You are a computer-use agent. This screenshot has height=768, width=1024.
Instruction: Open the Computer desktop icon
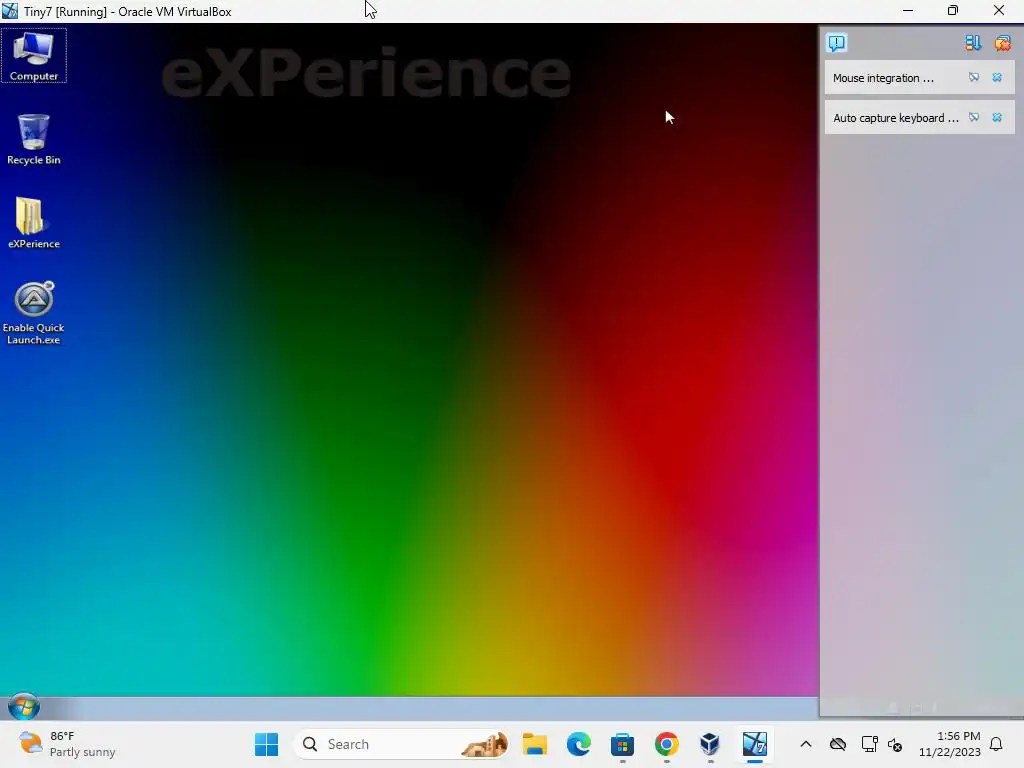point(33,56)
